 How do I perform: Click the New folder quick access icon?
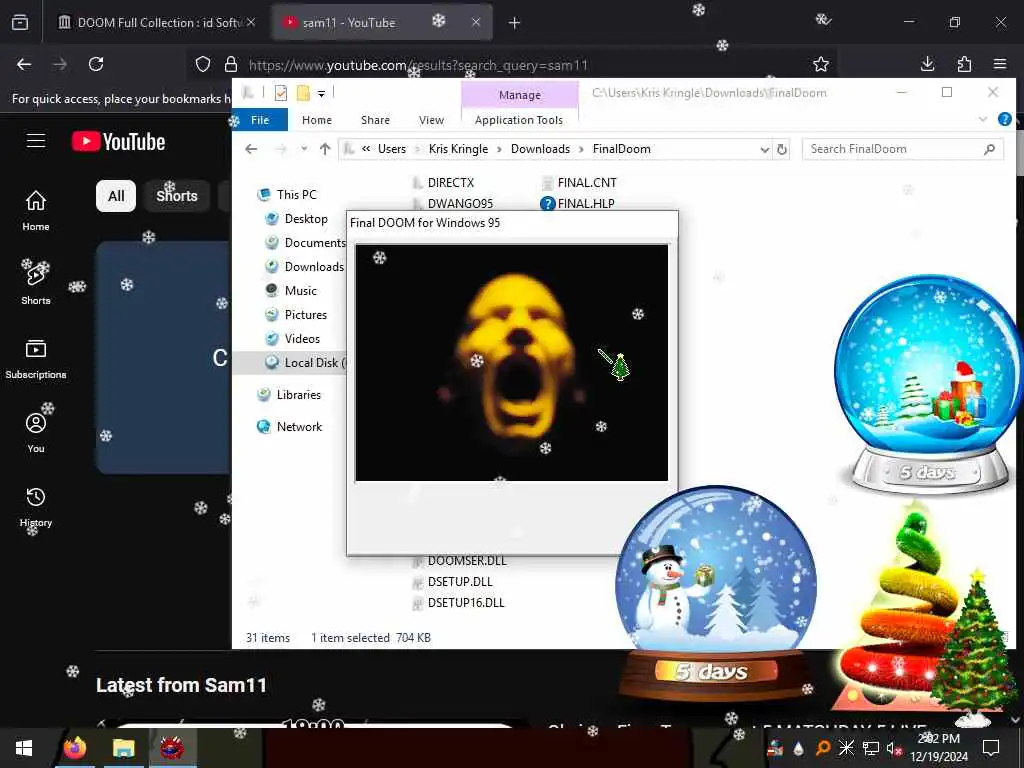[x=303, y=93]
